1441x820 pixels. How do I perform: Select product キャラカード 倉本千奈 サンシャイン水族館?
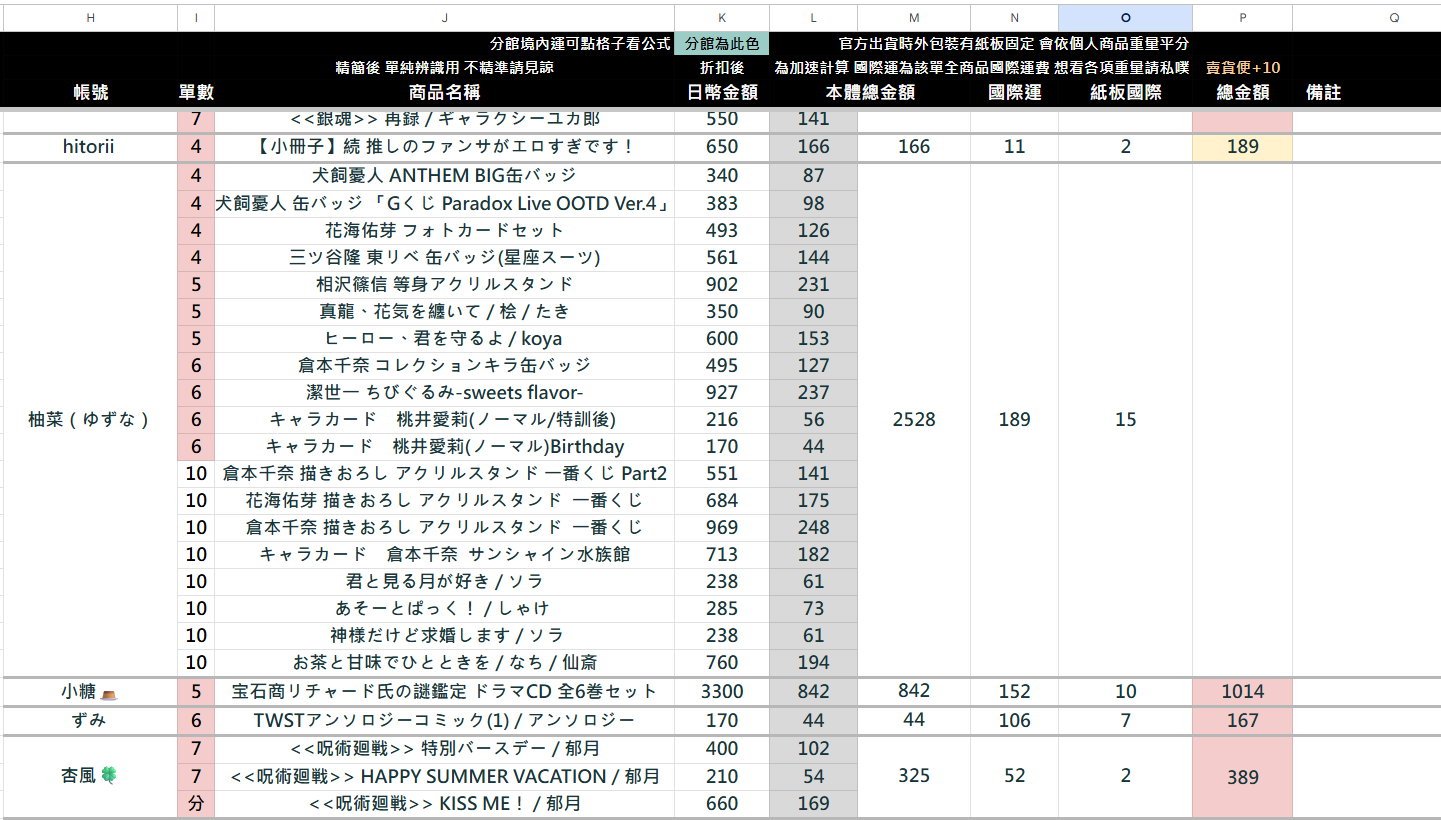click(444, 554)
